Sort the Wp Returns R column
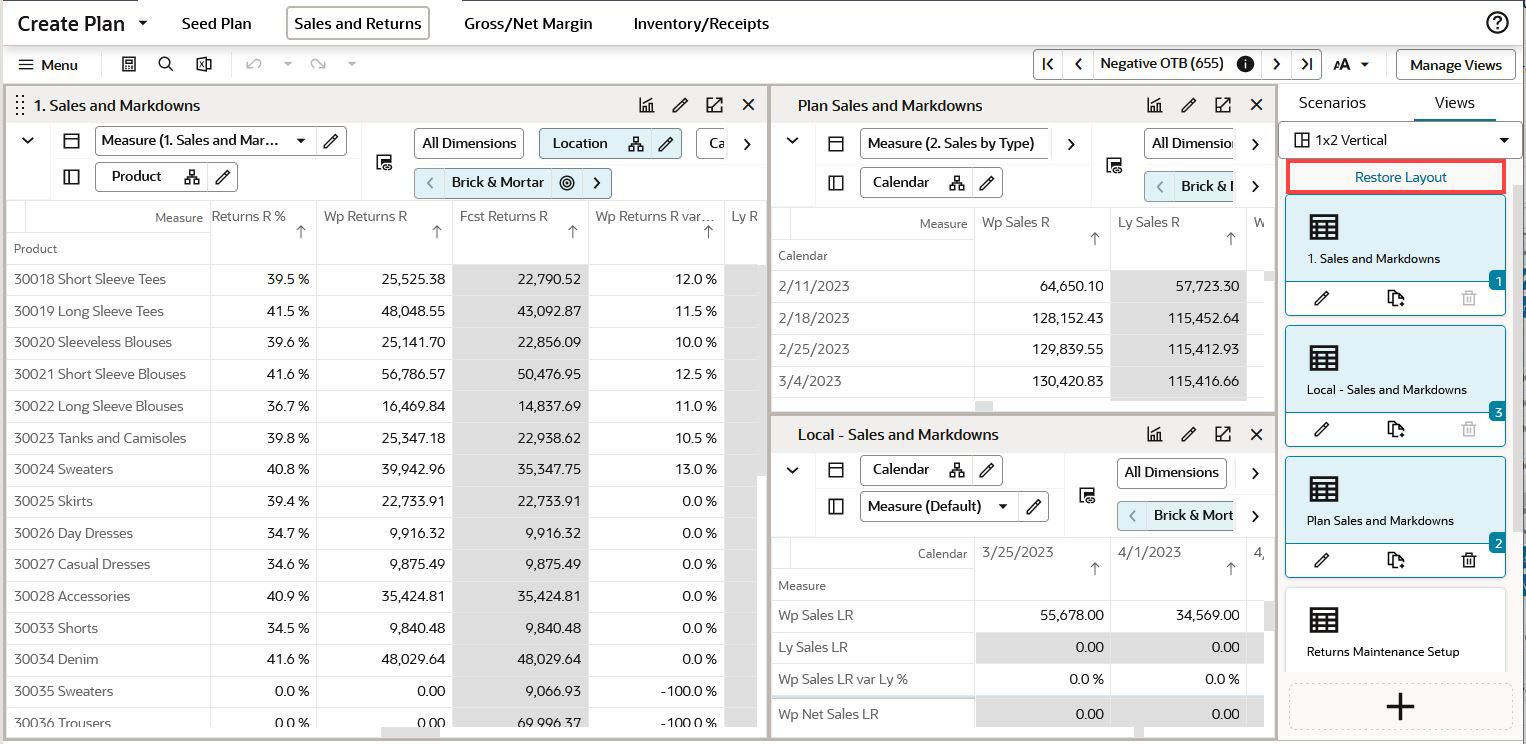 (436, 232)
